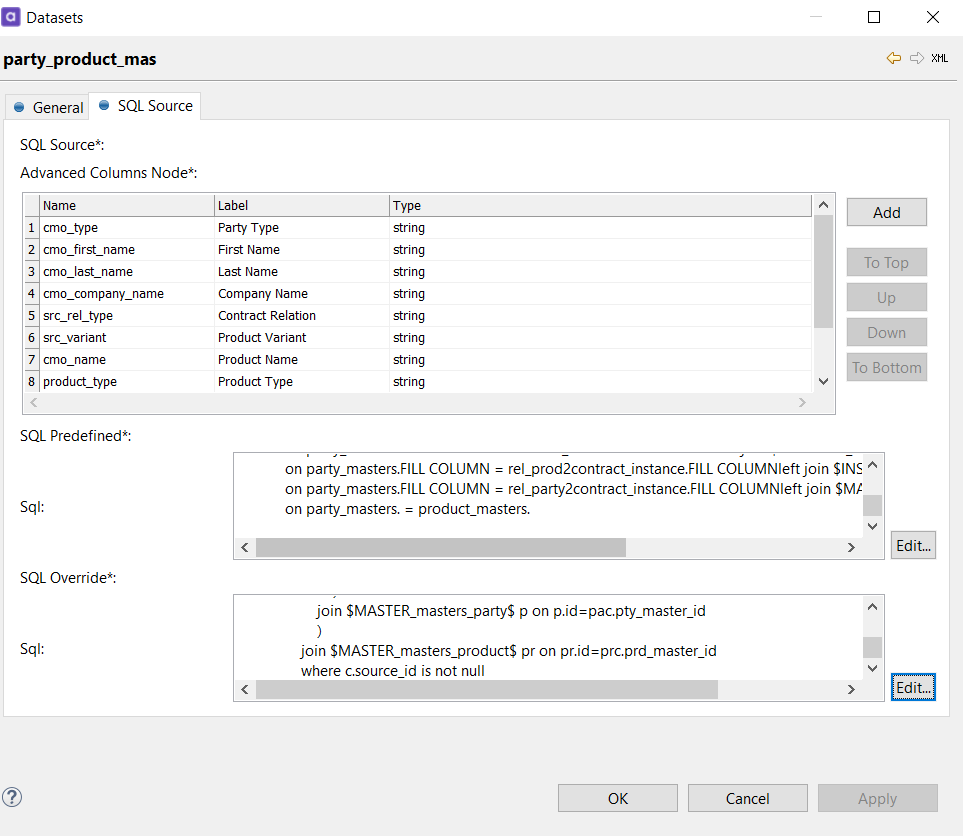Click the help question mark icon
The height and width of the screenshot is (836, 963).
coord(11,797)
